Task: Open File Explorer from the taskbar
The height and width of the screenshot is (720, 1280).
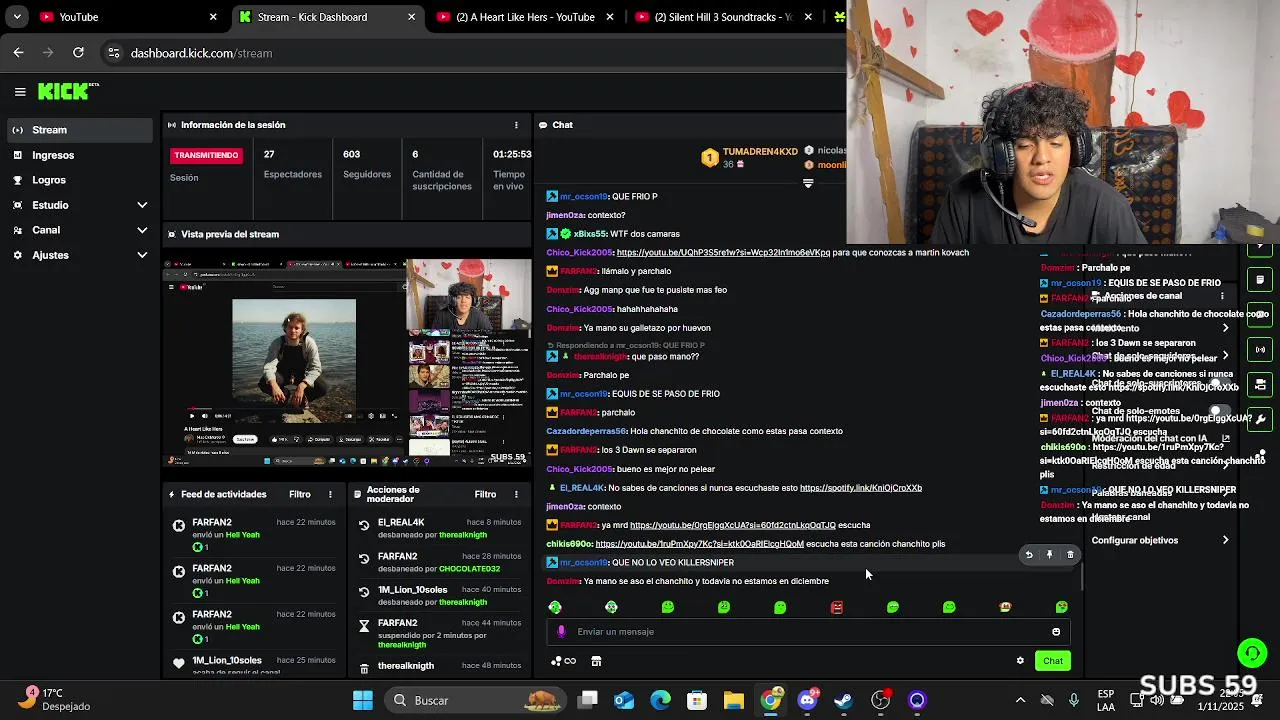Action: (x=734, y=700)
